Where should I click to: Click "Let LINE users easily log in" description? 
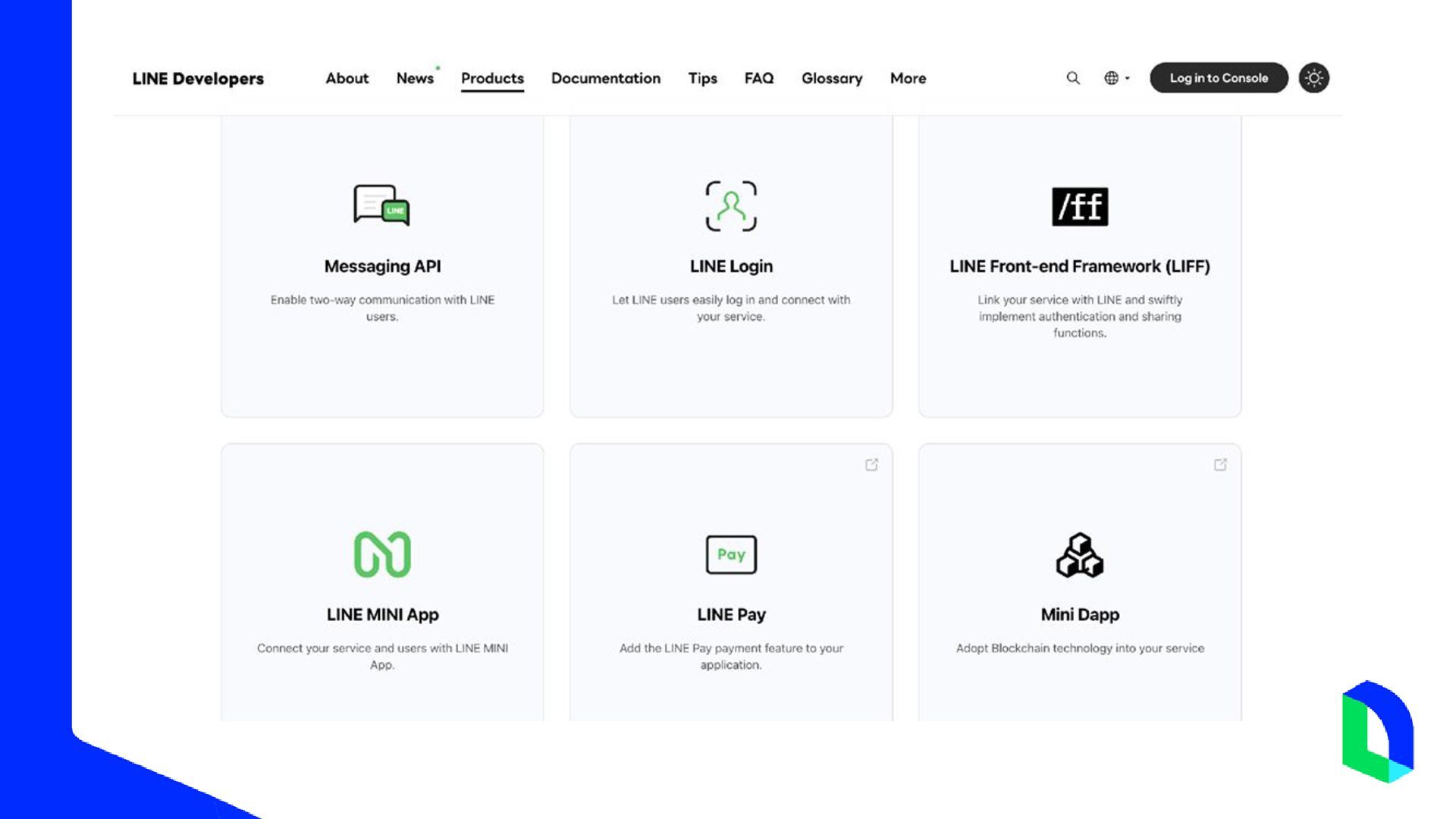(731, 308)
